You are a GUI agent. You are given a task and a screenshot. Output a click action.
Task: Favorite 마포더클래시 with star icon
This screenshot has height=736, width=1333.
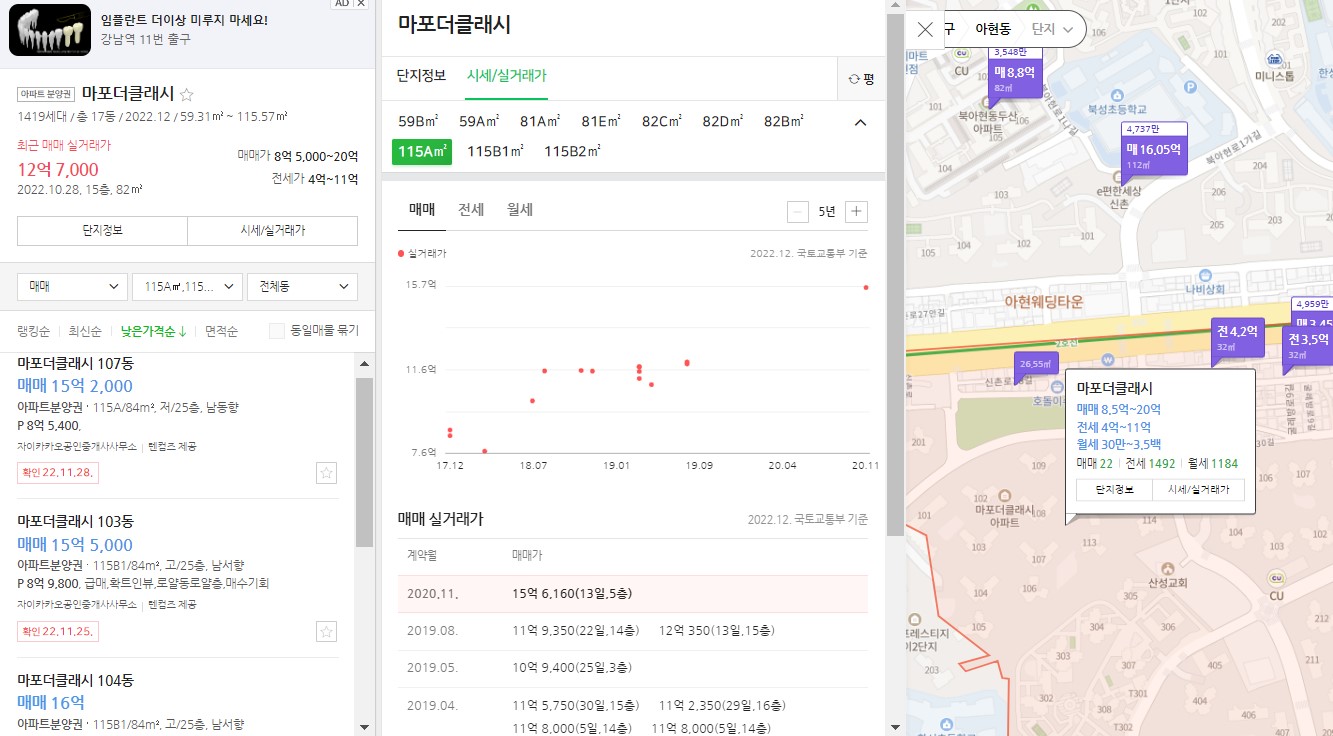coord(186,95)
